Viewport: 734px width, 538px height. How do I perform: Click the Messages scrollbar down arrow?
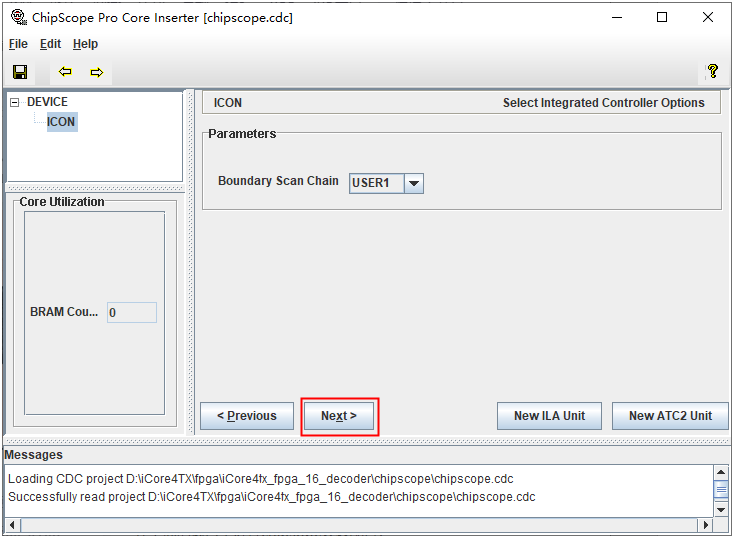[x=721, y=508]
